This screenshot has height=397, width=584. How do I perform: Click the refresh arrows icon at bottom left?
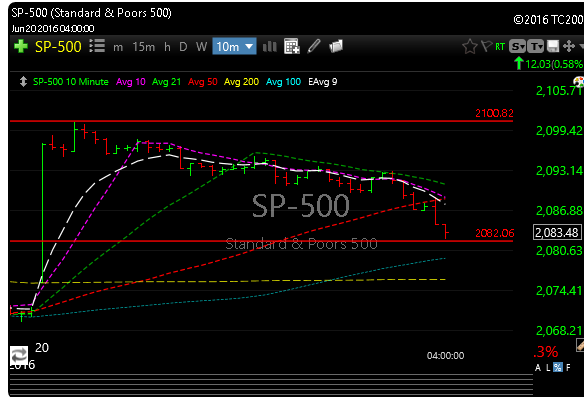pos(19,355)
